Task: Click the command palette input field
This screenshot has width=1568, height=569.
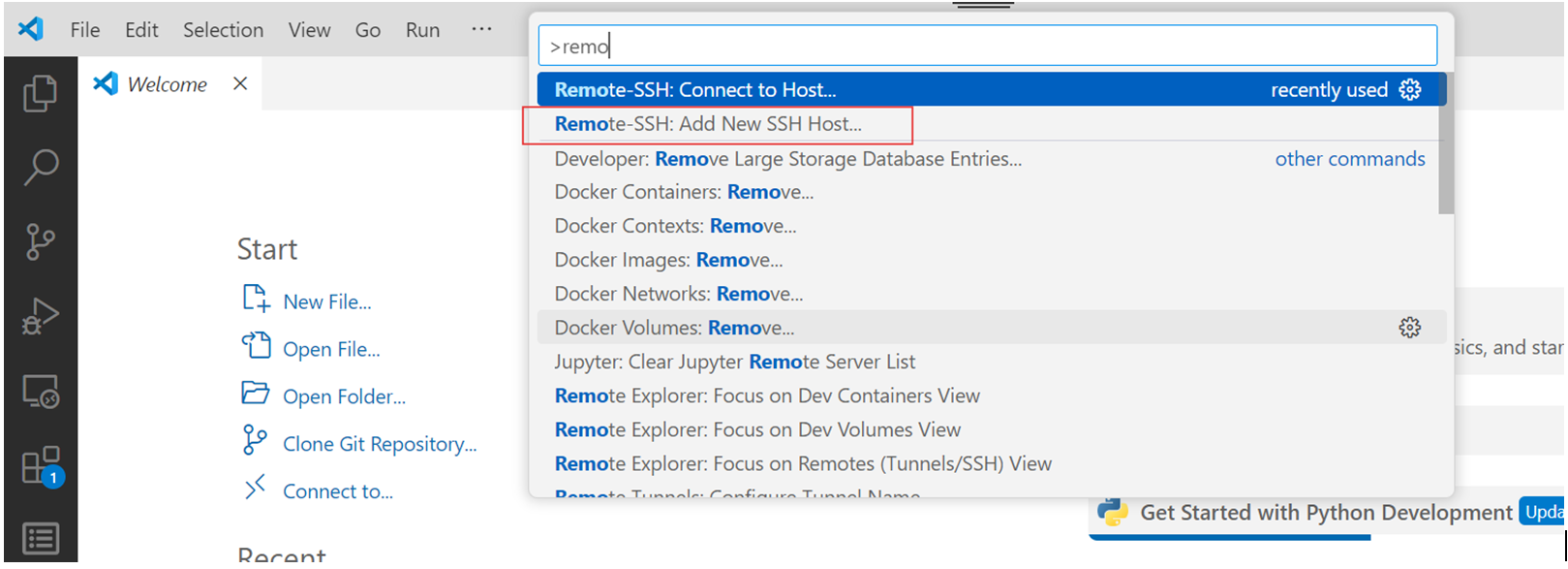Action: pos(988,47)
